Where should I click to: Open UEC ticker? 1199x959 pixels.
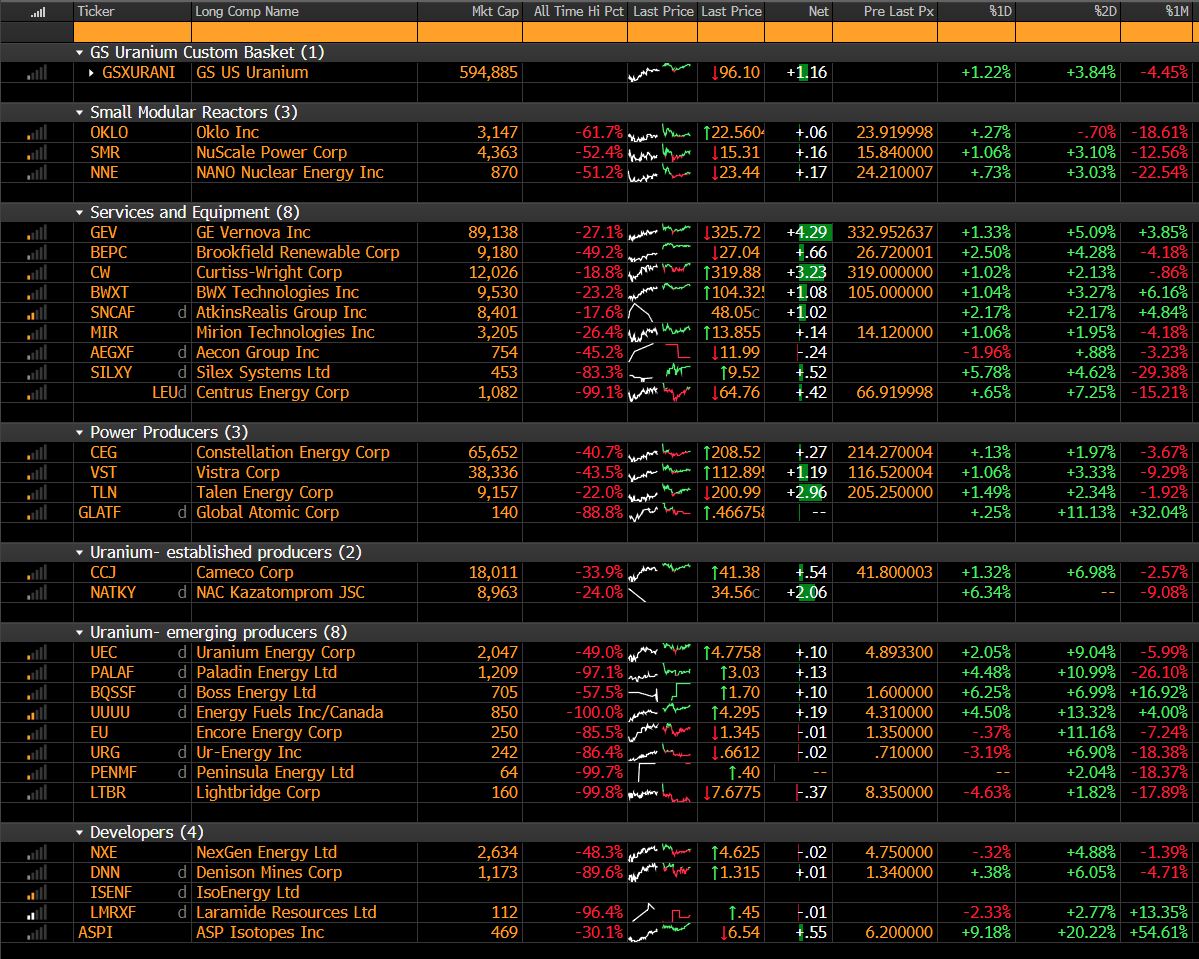click(x=104, y=652)
